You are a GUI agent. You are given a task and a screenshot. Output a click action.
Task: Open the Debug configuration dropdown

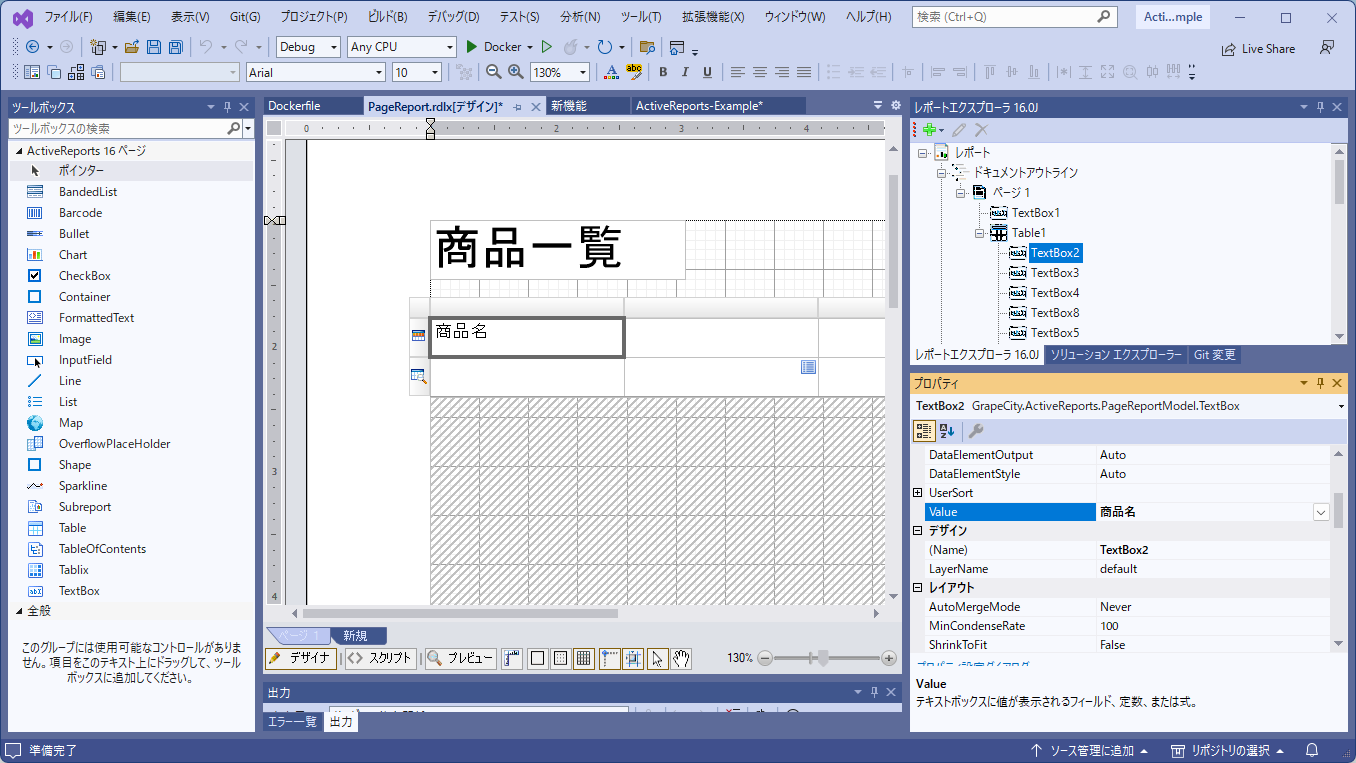coord(308,47)
